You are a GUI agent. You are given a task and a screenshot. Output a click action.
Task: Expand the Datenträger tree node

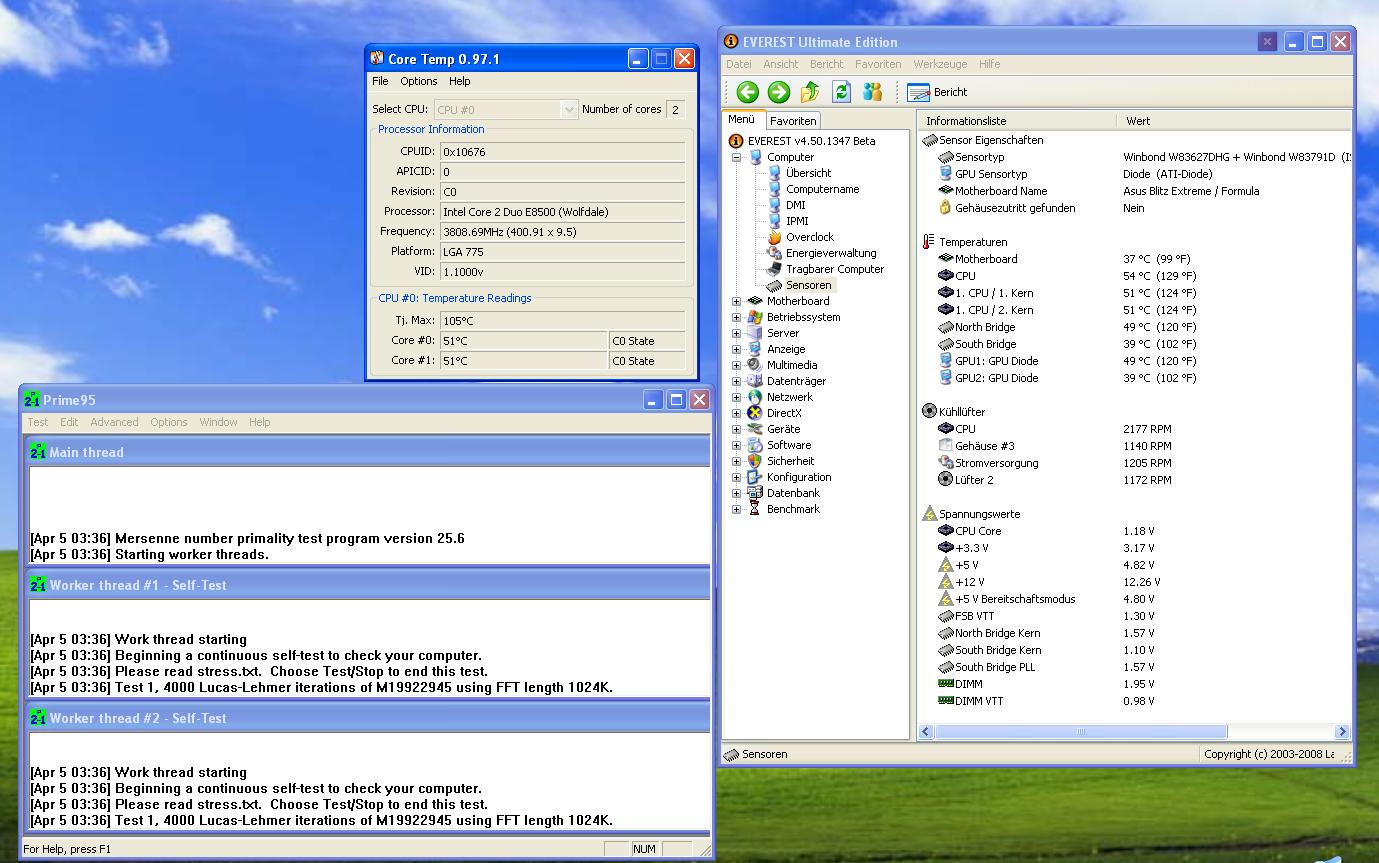[737, 381]
